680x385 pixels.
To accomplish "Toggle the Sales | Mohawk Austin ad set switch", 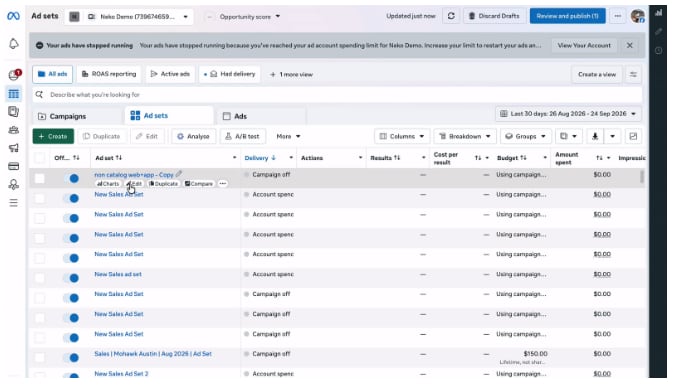I will (71, 358).
